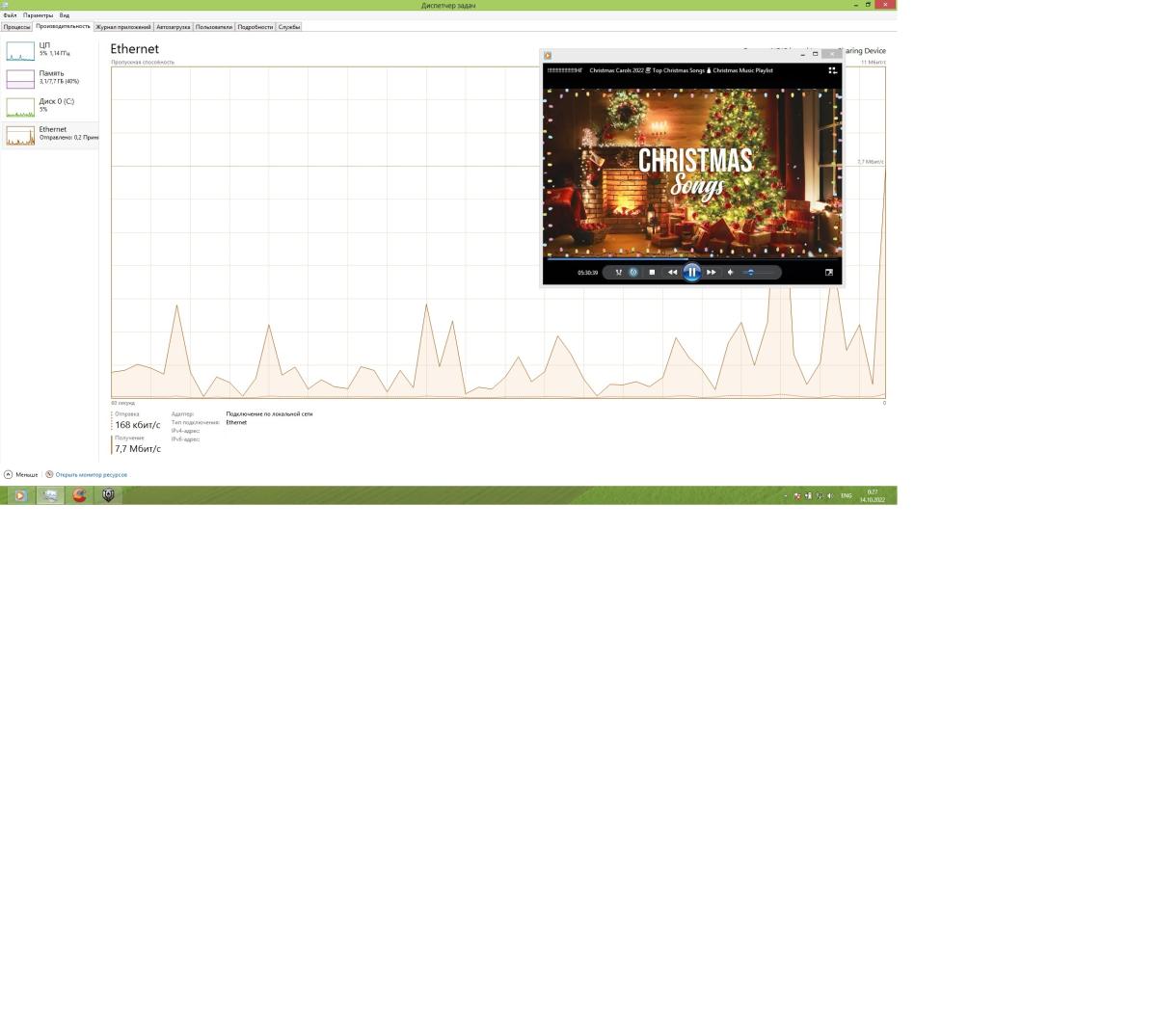Select the Производительность tab

[x=63, y=26]
